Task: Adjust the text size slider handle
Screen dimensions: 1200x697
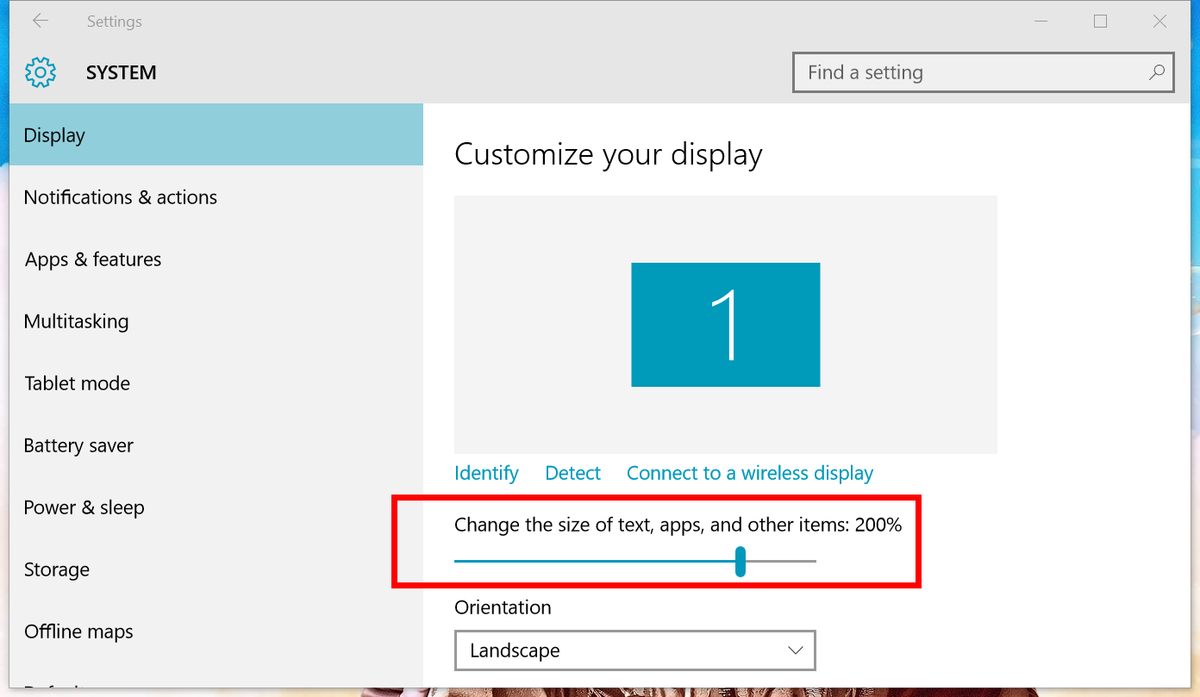Action: (740, 563)
